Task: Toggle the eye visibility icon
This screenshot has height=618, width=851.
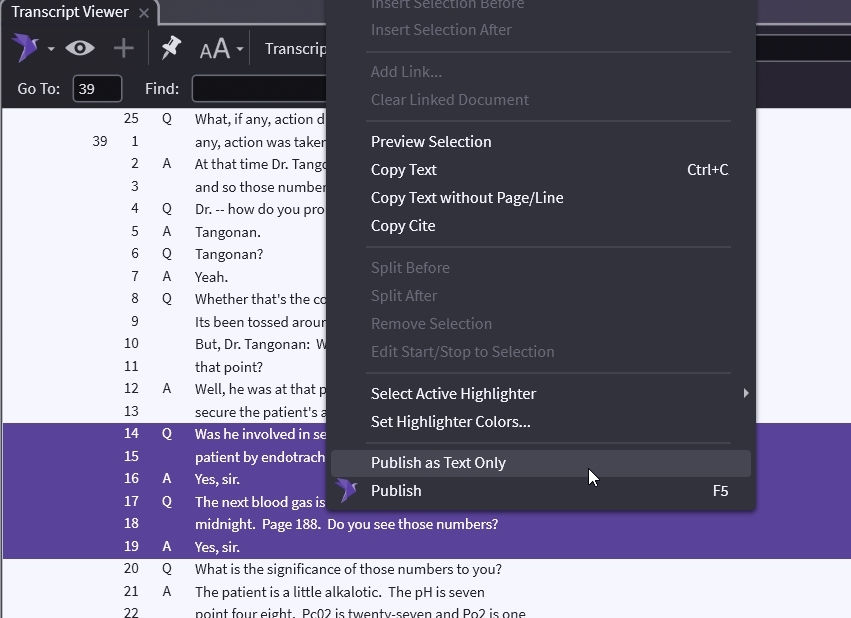Action: [x=80, y=48]
